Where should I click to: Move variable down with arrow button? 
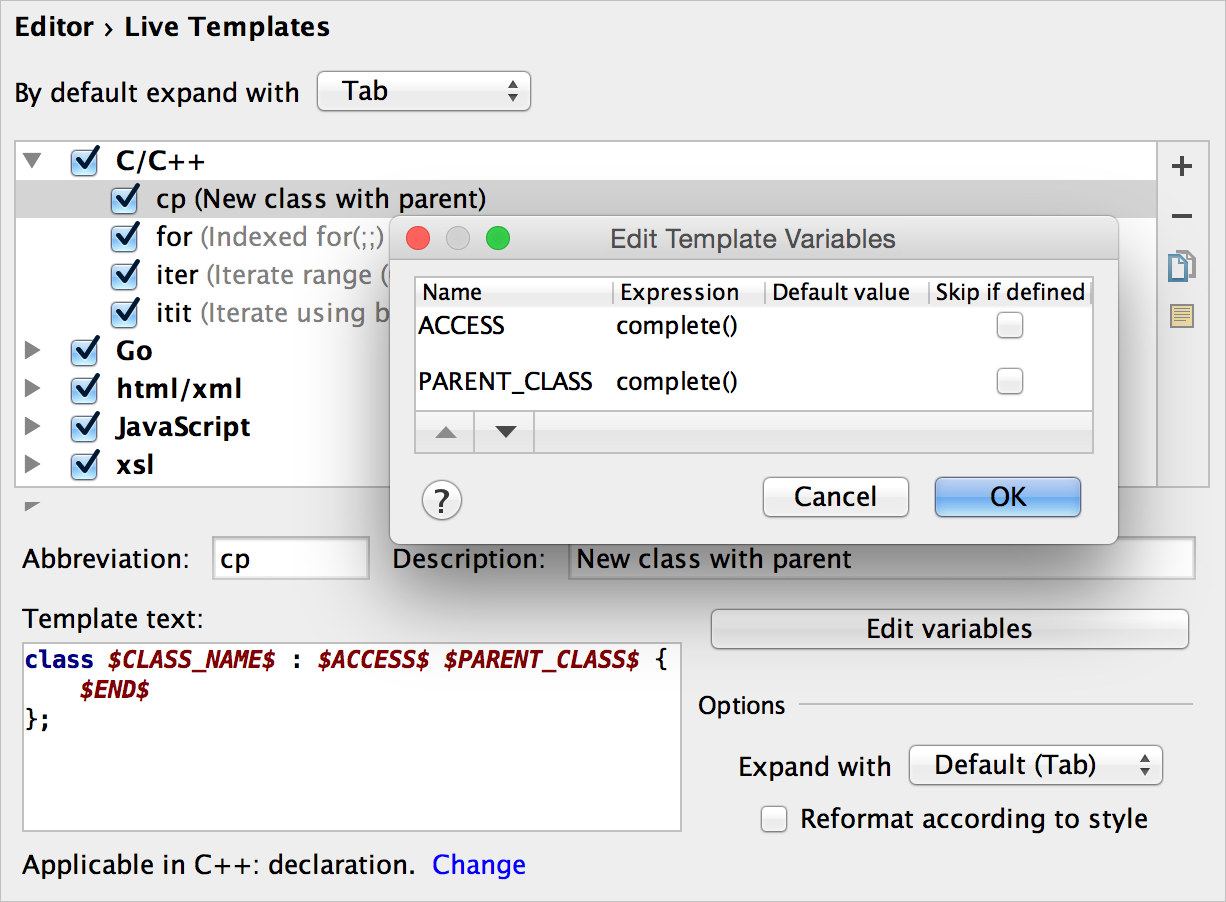505,432
